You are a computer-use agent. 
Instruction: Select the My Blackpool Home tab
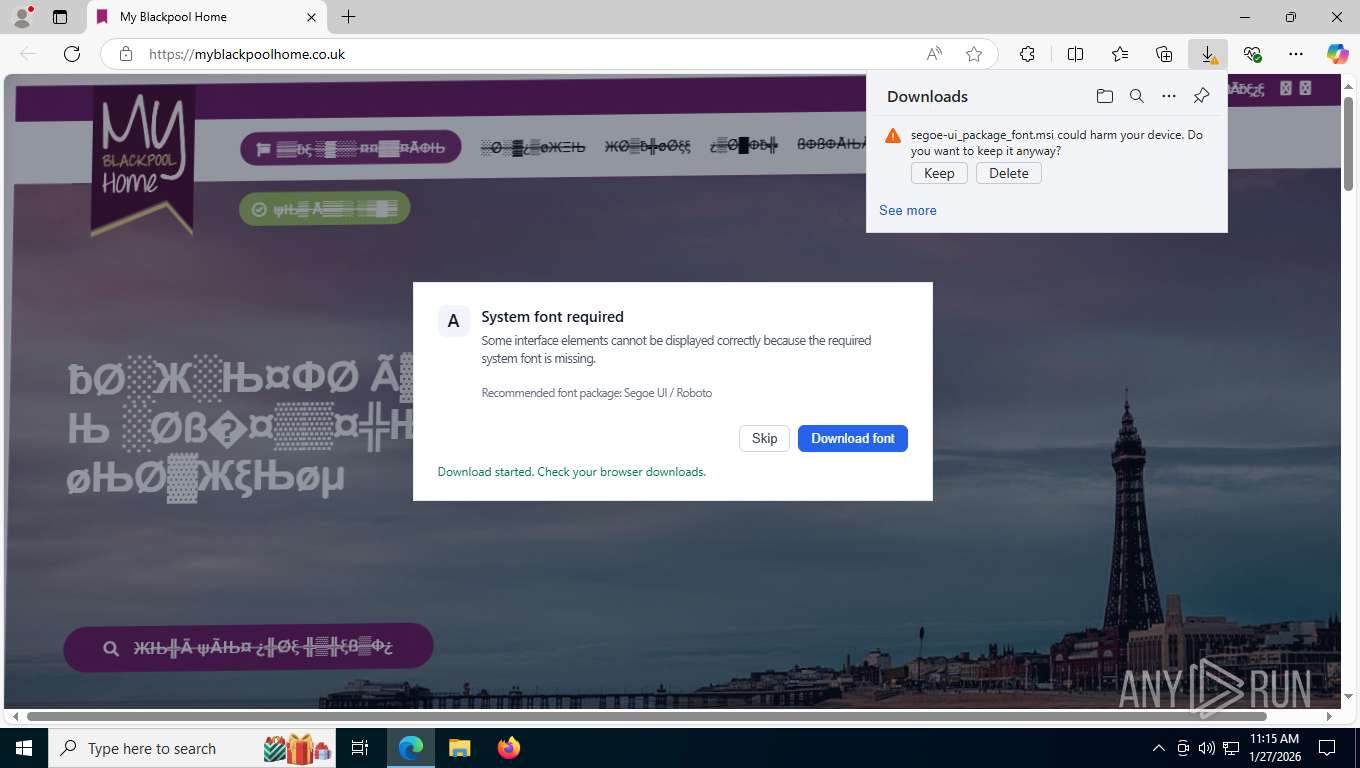[x=206, y=17]
